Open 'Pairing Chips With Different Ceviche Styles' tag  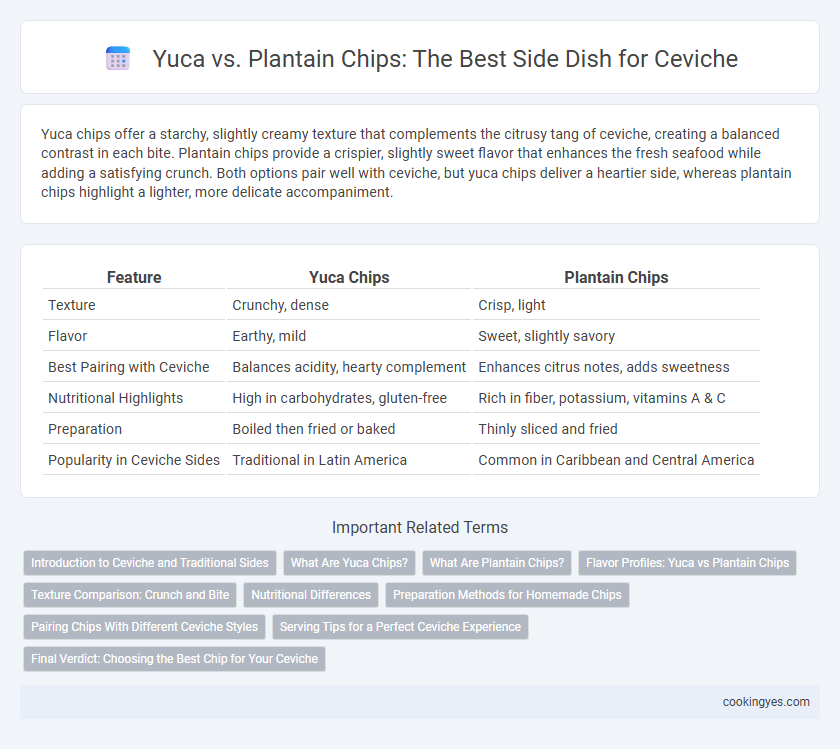(x=144, y=627)
